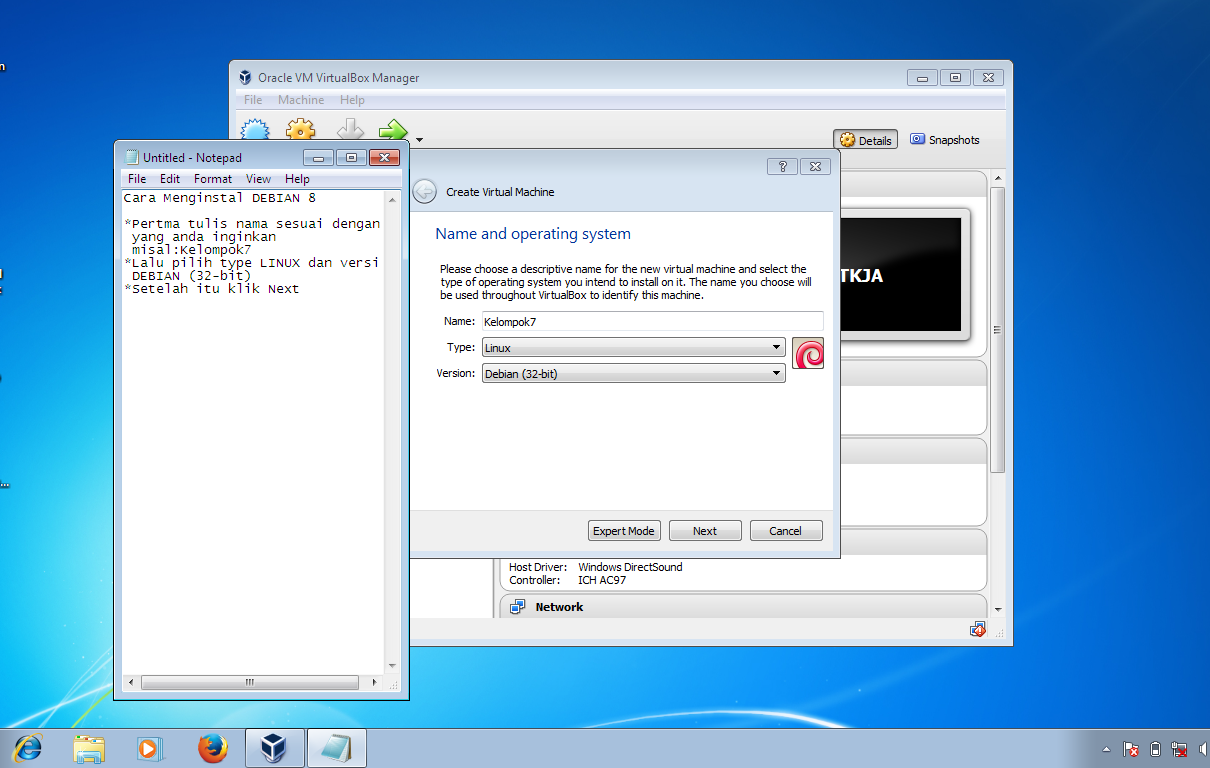Minimize the Notepad window

coord(319,157)
